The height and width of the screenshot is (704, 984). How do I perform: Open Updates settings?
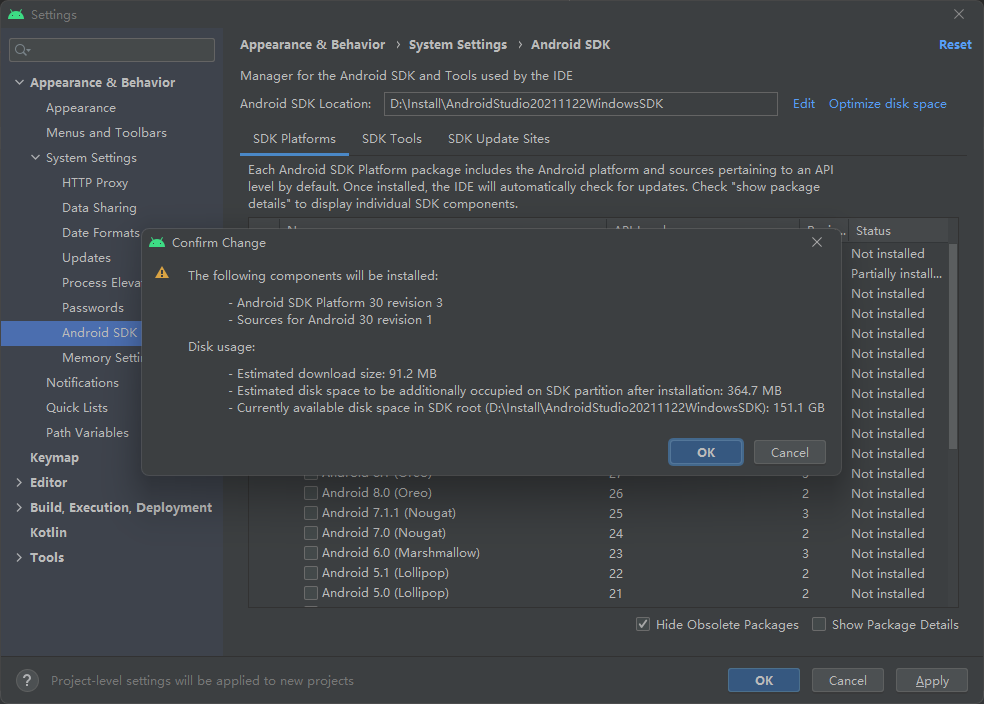87,258
